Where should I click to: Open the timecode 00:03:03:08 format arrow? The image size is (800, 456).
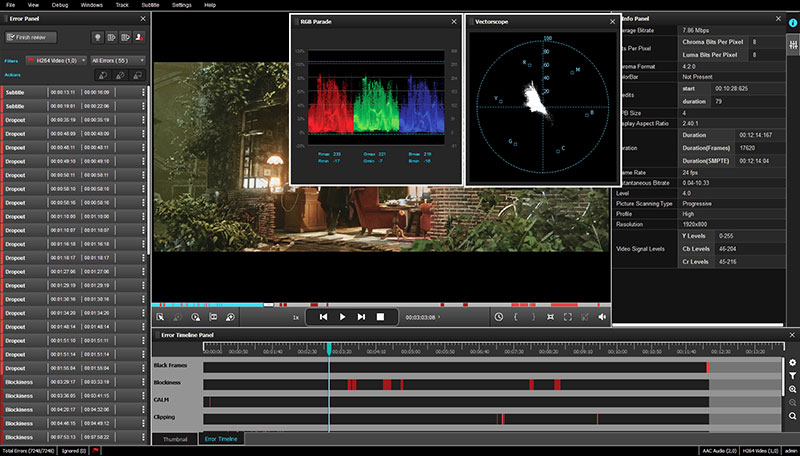(x=439, y=317)
